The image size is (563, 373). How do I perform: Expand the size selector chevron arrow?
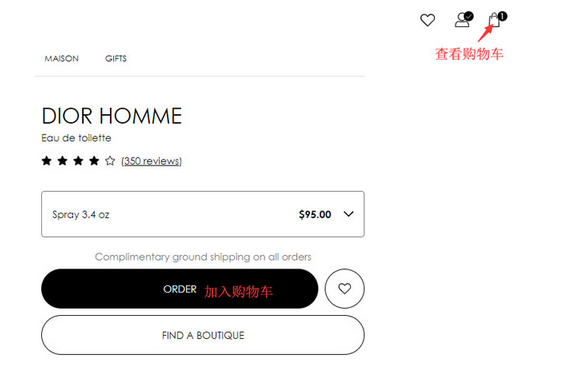tap(349, 214)
